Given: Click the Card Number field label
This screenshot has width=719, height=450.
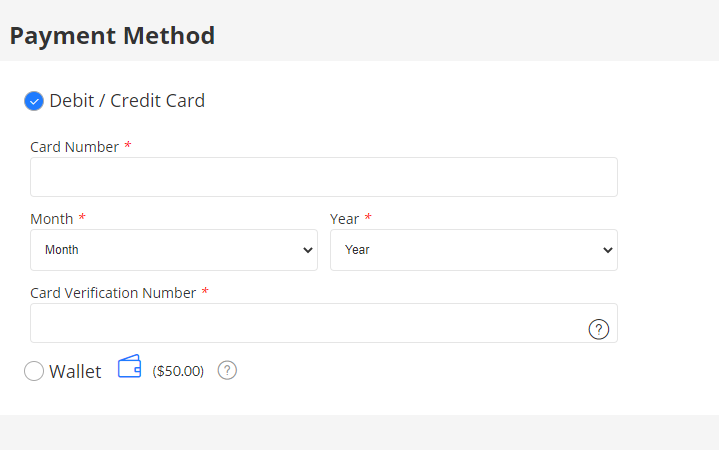Looking at the screenshot, I should pos(74,147).
